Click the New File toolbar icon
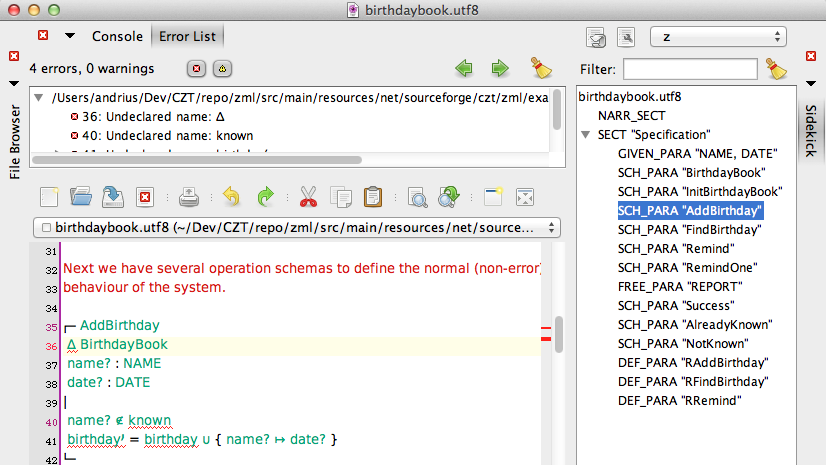826x465 pixels. tap(50, 197)
